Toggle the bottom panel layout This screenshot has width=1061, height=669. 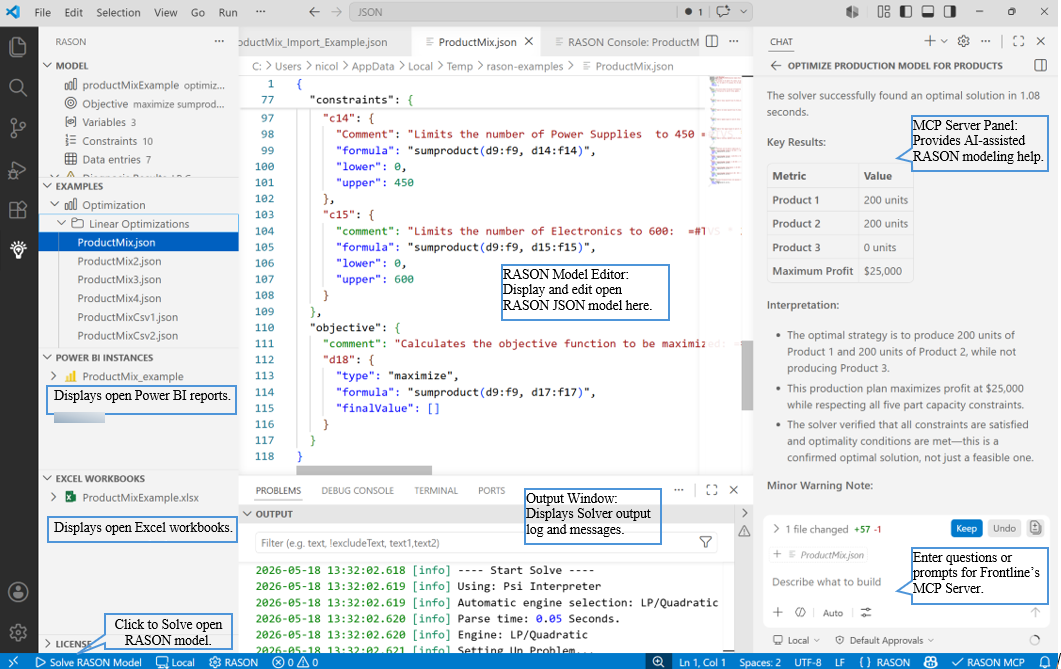(928, 11)
